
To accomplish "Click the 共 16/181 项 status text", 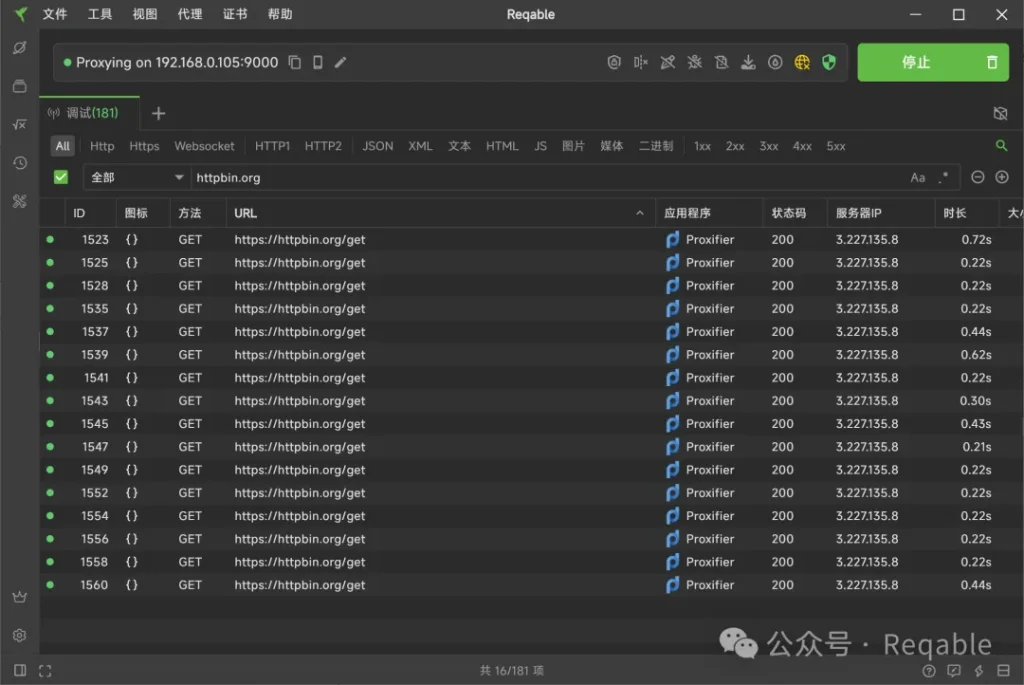I will click(511, 671).
